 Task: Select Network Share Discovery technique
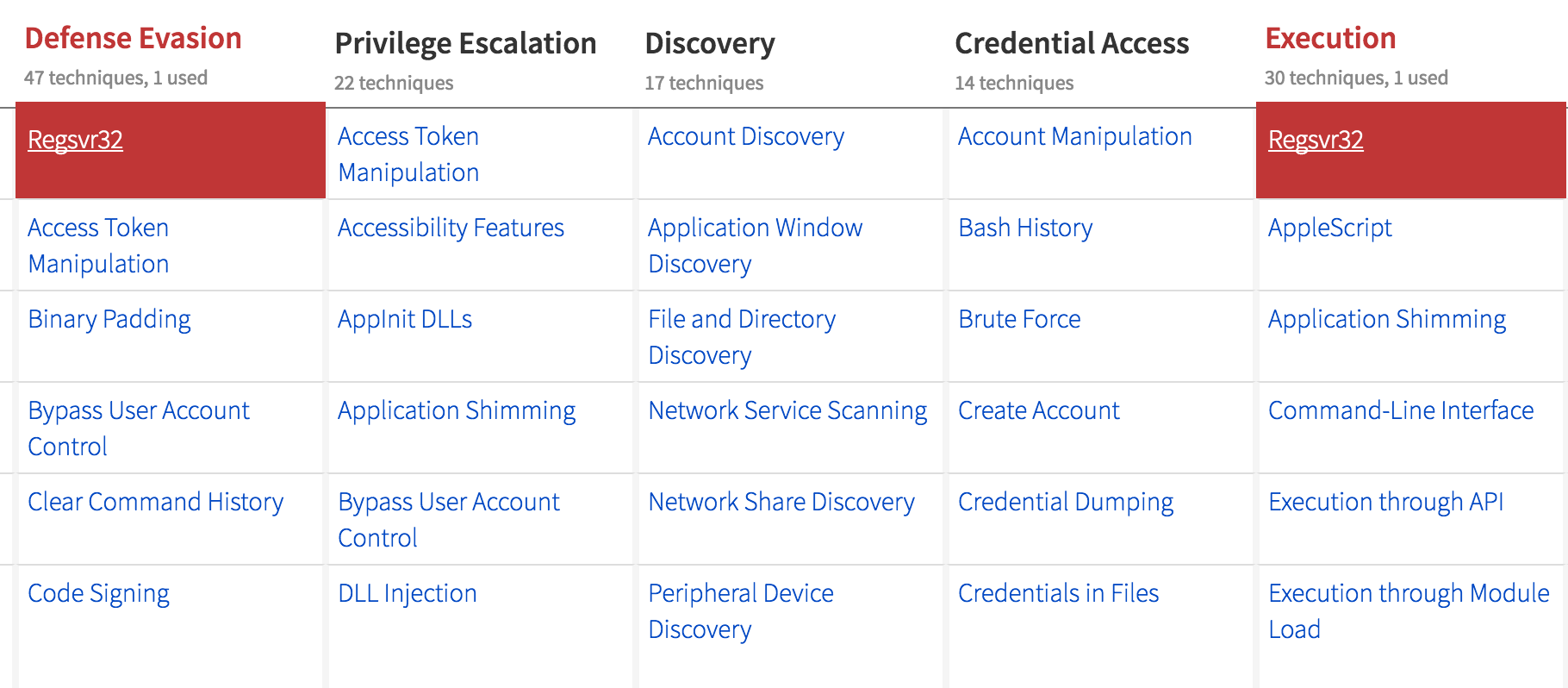point(781,502)
